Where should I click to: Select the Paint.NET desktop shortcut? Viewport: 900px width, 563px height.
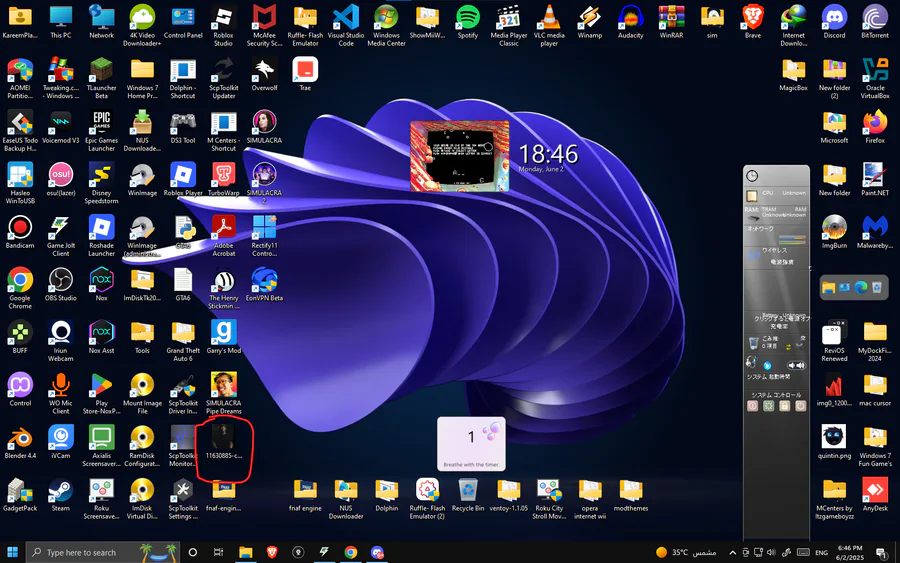pyautogui.click(x=875, y=180)
